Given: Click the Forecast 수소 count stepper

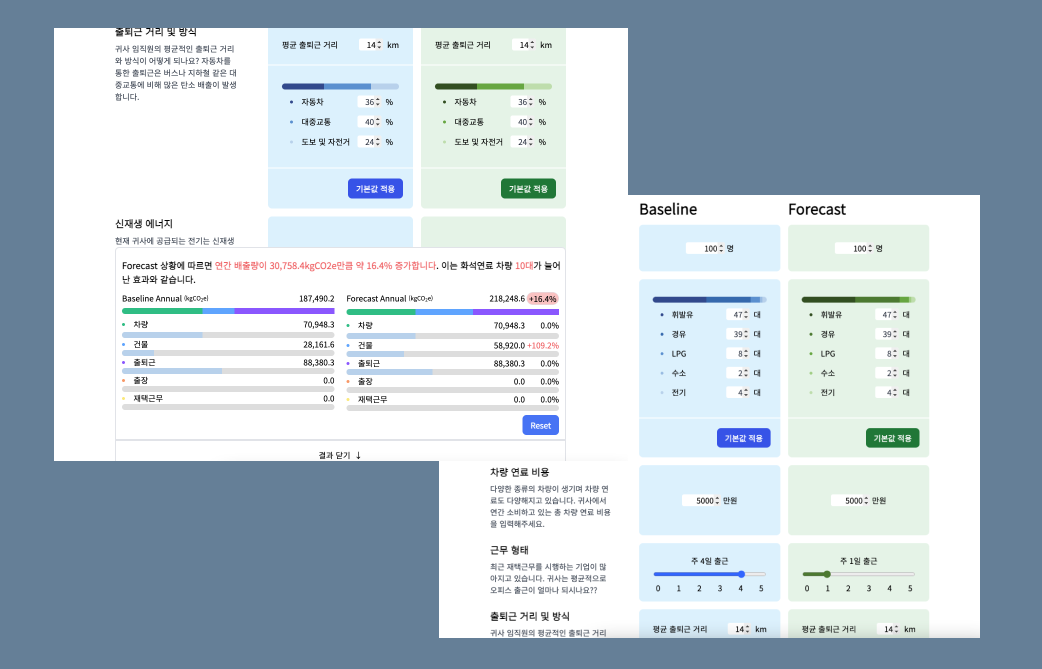Looking at the screenshot, I should coord(895,373).
